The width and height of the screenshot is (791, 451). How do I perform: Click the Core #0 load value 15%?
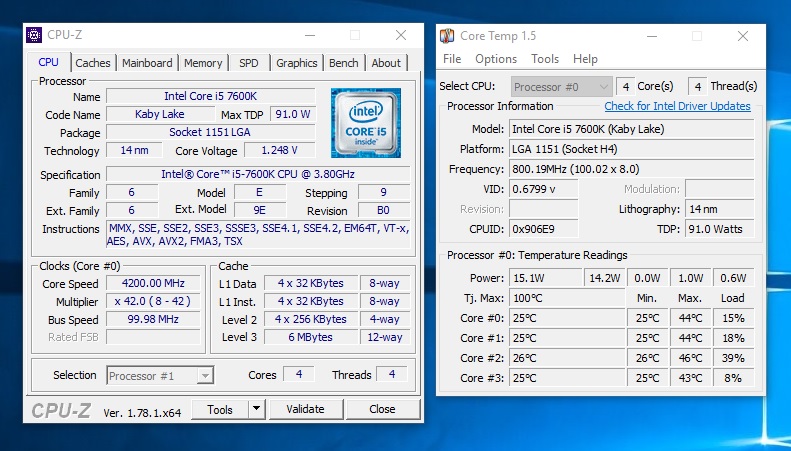[x=733, y=318]
